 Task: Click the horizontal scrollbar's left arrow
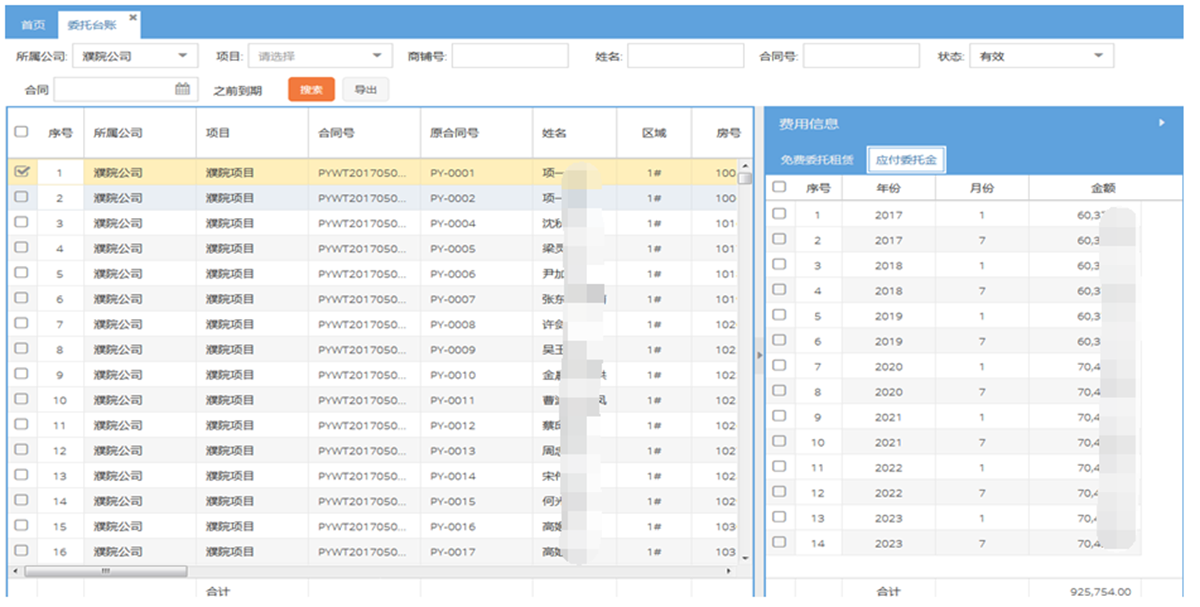tap(13, 571)
